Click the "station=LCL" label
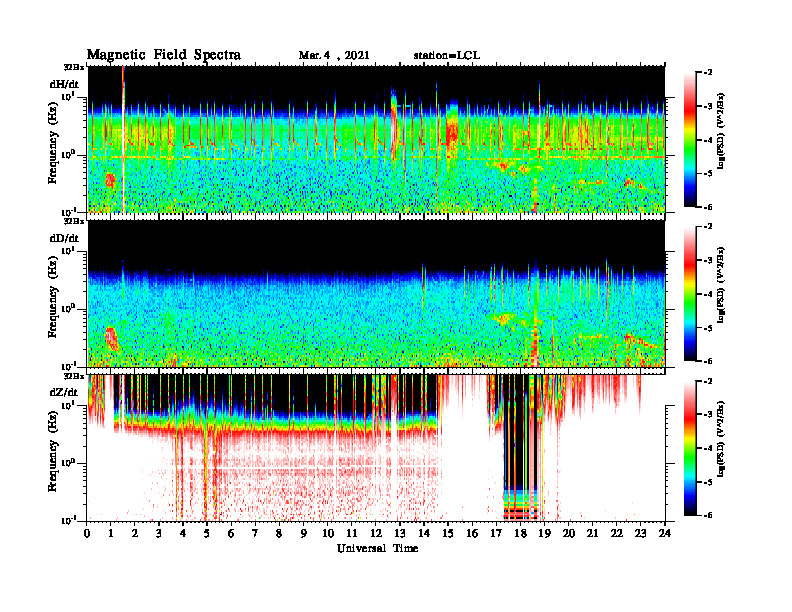Image resolution: width=792 pixels, height=612 pixels. coord(447,56)
